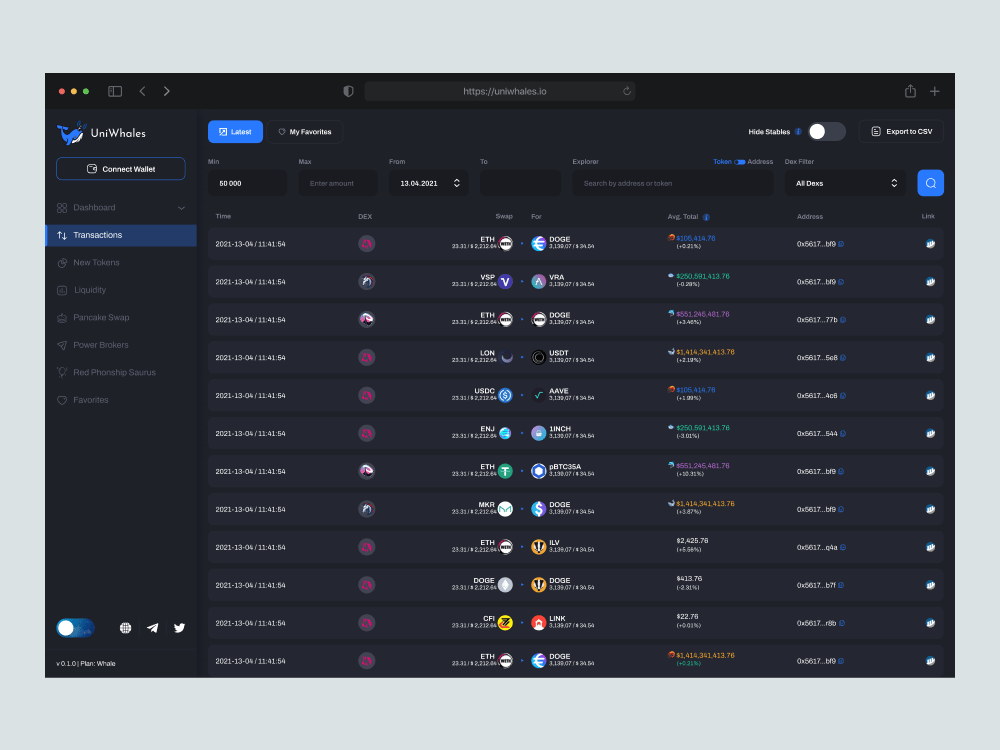
Task: Copy the address 0x5617...5e8
Action: coord(842,358)
